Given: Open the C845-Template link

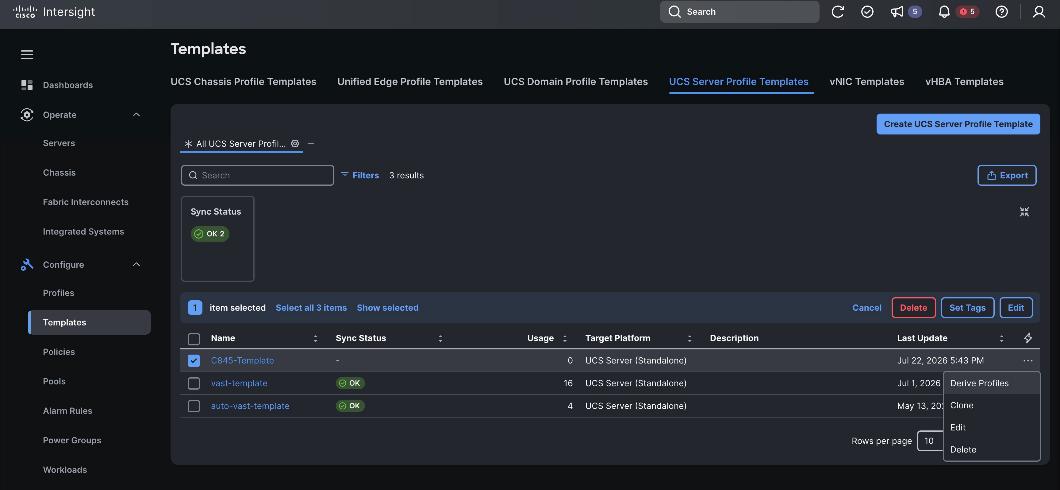Looking at the screenshot, I should coord(243,361).
